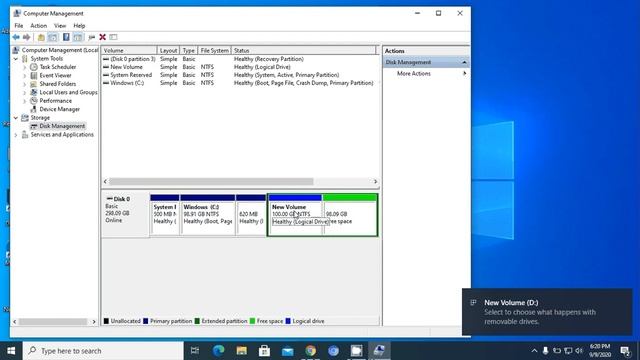
Task: Expand the Services and Applications branch
Action: 16,135
